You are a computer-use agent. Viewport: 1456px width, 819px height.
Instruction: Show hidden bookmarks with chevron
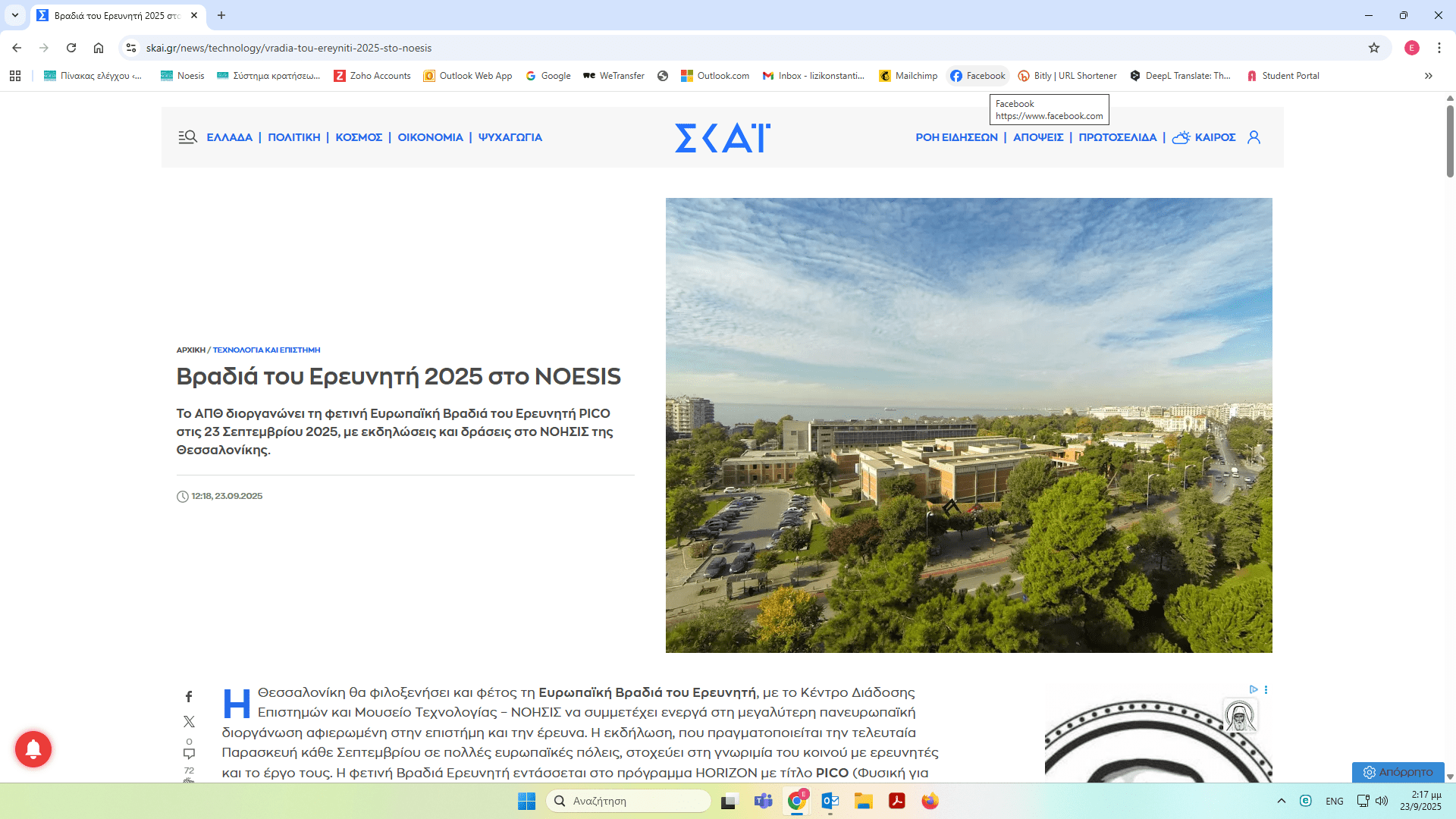tap(1428, 76)
